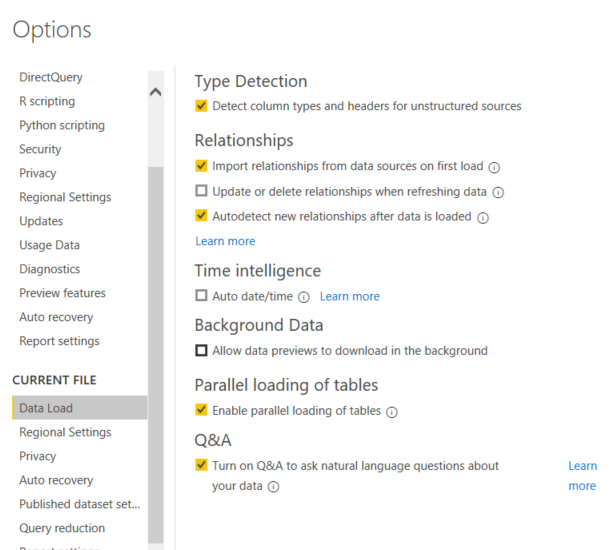Select Diagnostics in sidebar
The width and height of the screenshot is (609, 550).
[50, 269]
